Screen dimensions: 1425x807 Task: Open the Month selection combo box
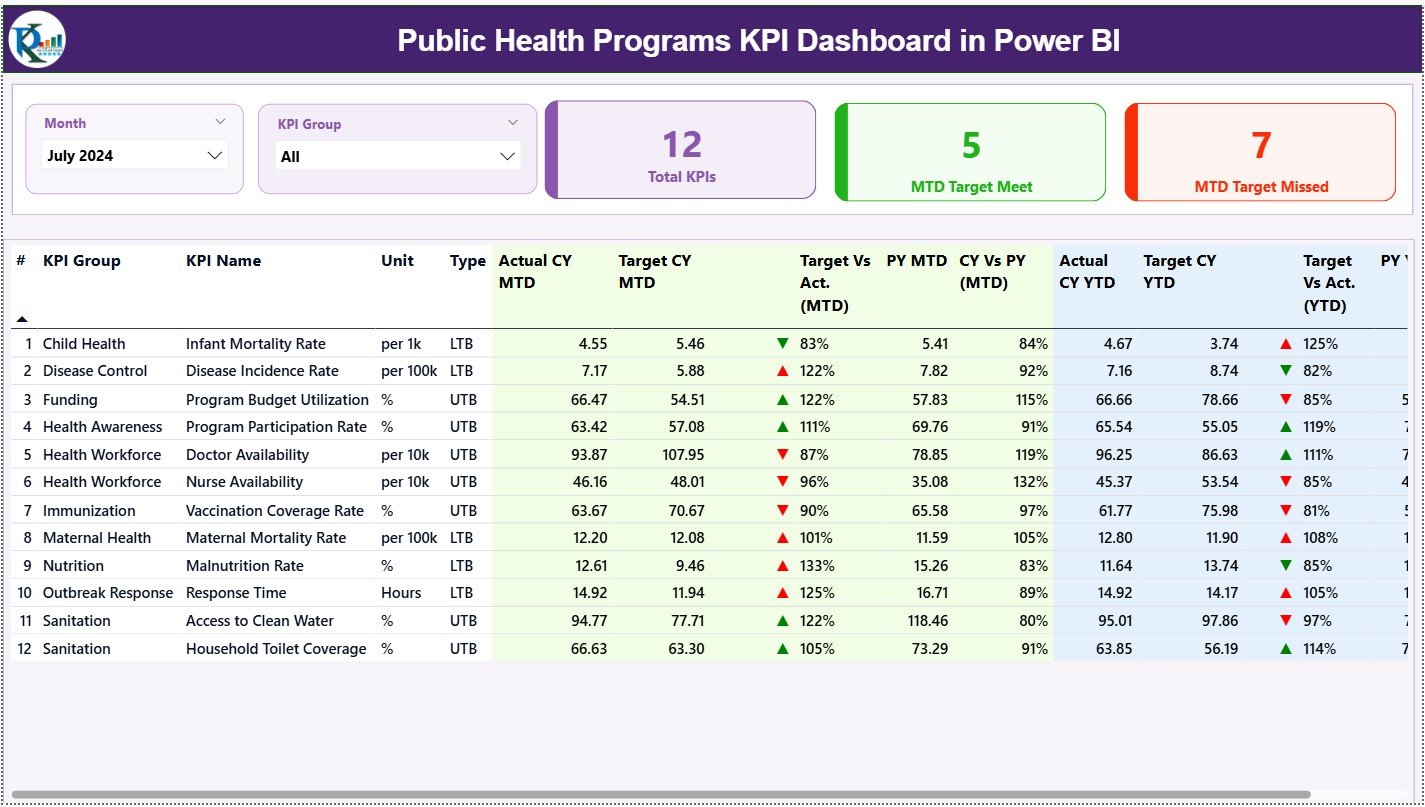click(135, 155)
